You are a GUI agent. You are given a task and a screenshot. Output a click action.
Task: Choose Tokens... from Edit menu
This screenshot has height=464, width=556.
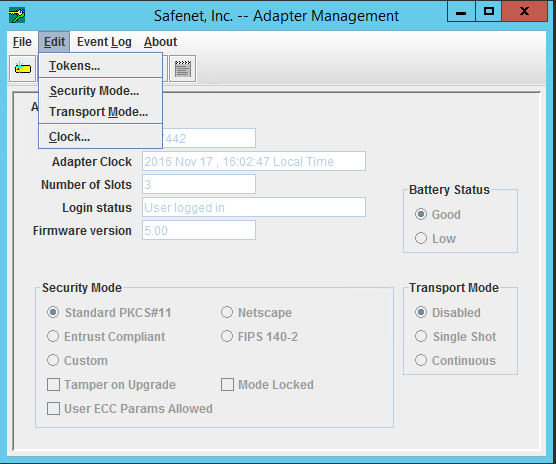pyautogui.click(x=100, y=66)
